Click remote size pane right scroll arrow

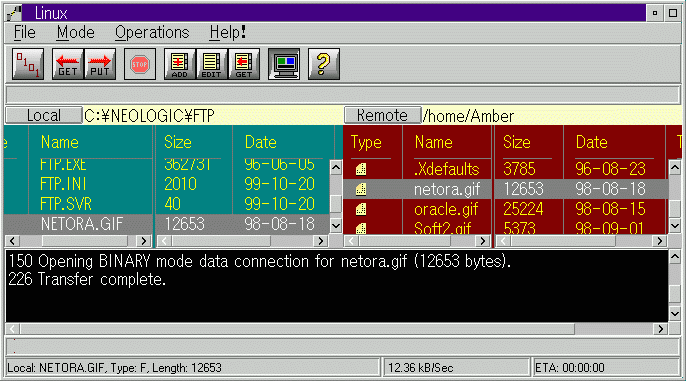pyautogui.click(x=659, y=241)
